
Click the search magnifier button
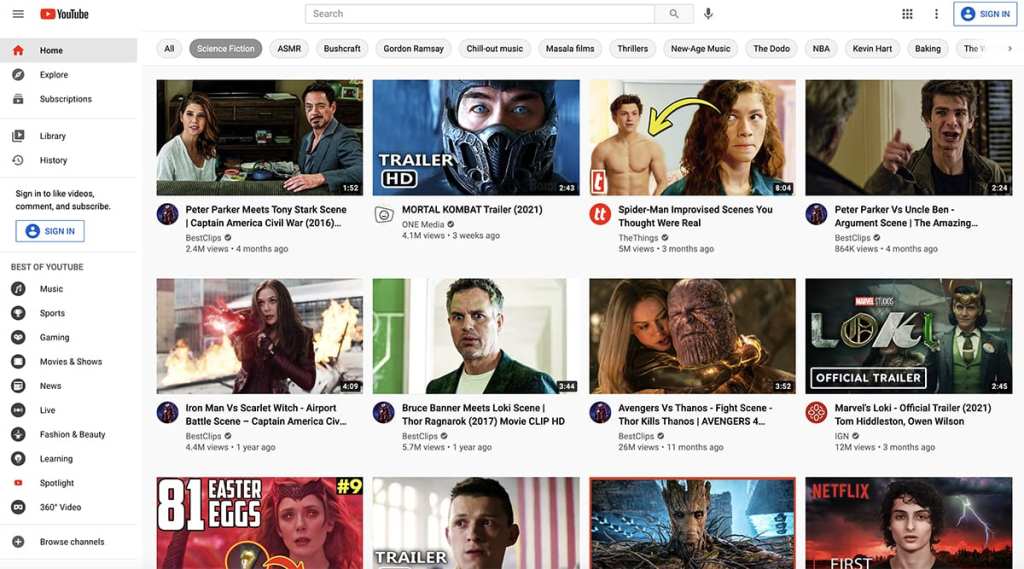point(674,14)
